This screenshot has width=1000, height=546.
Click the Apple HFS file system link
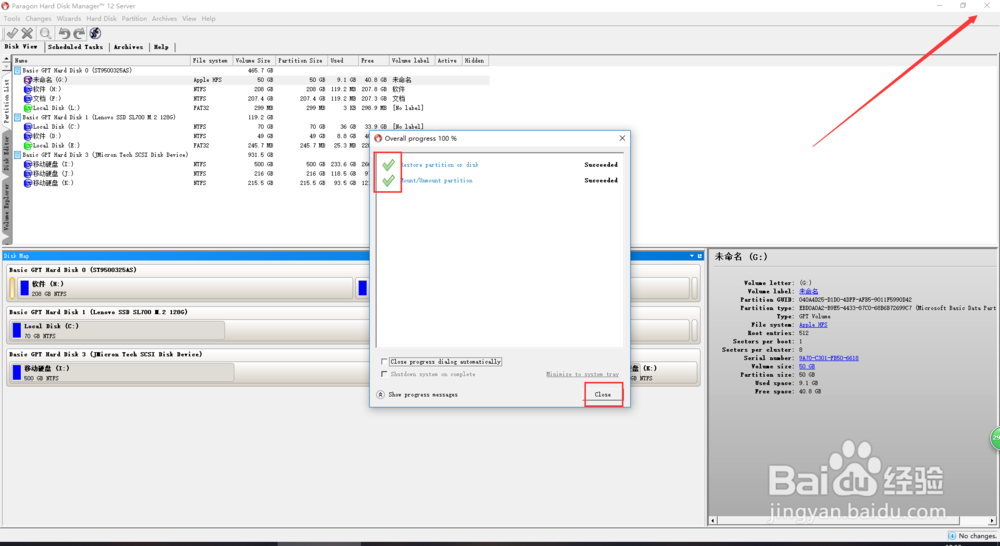pos(813,325)
